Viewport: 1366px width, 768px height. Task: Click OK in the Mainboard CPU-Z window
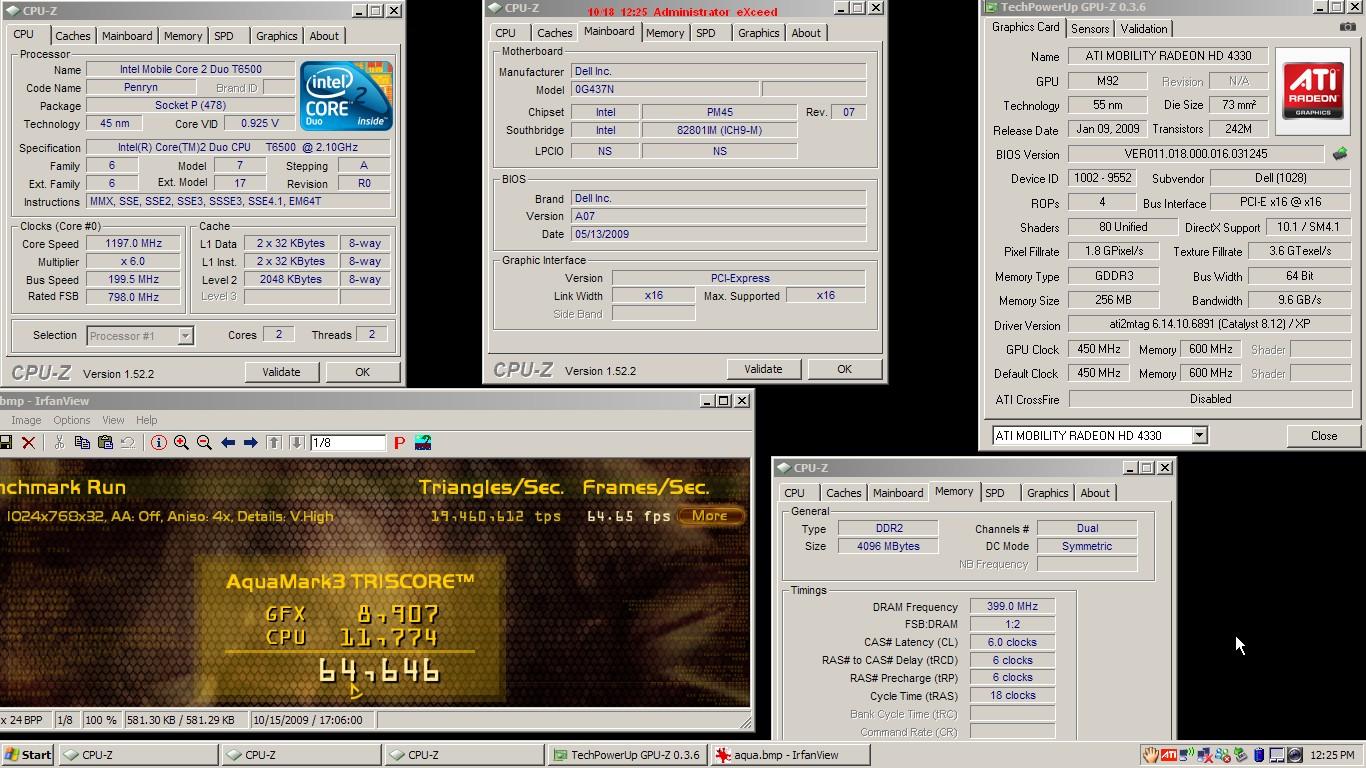(x=844, y=369)
